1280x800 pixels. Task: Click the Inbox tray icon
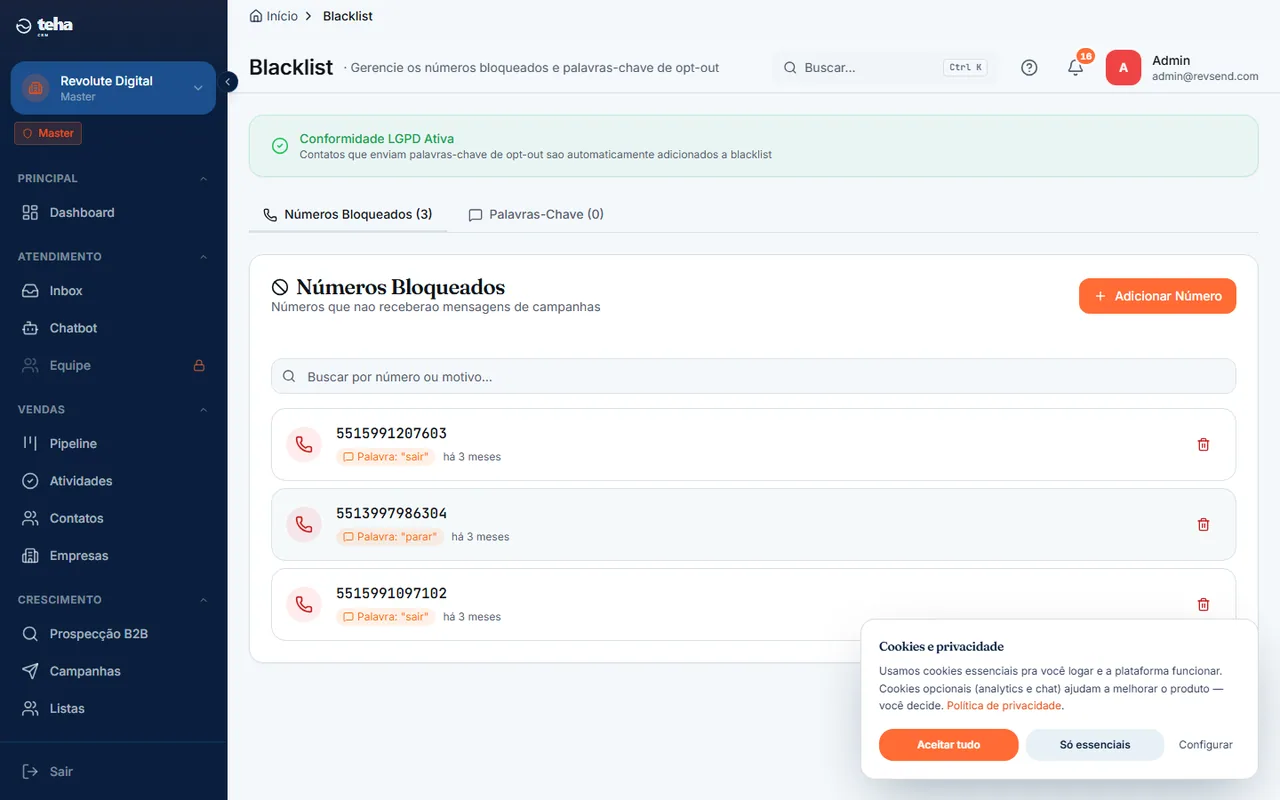click(x=30, y=291)
